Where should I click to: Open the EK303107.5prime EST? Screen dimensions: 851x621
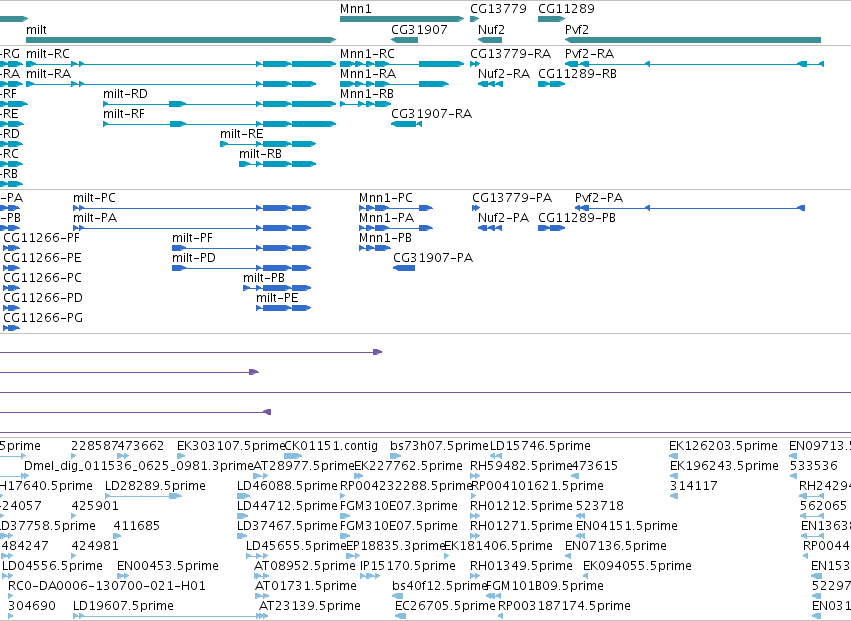click(x=231, y=446)
